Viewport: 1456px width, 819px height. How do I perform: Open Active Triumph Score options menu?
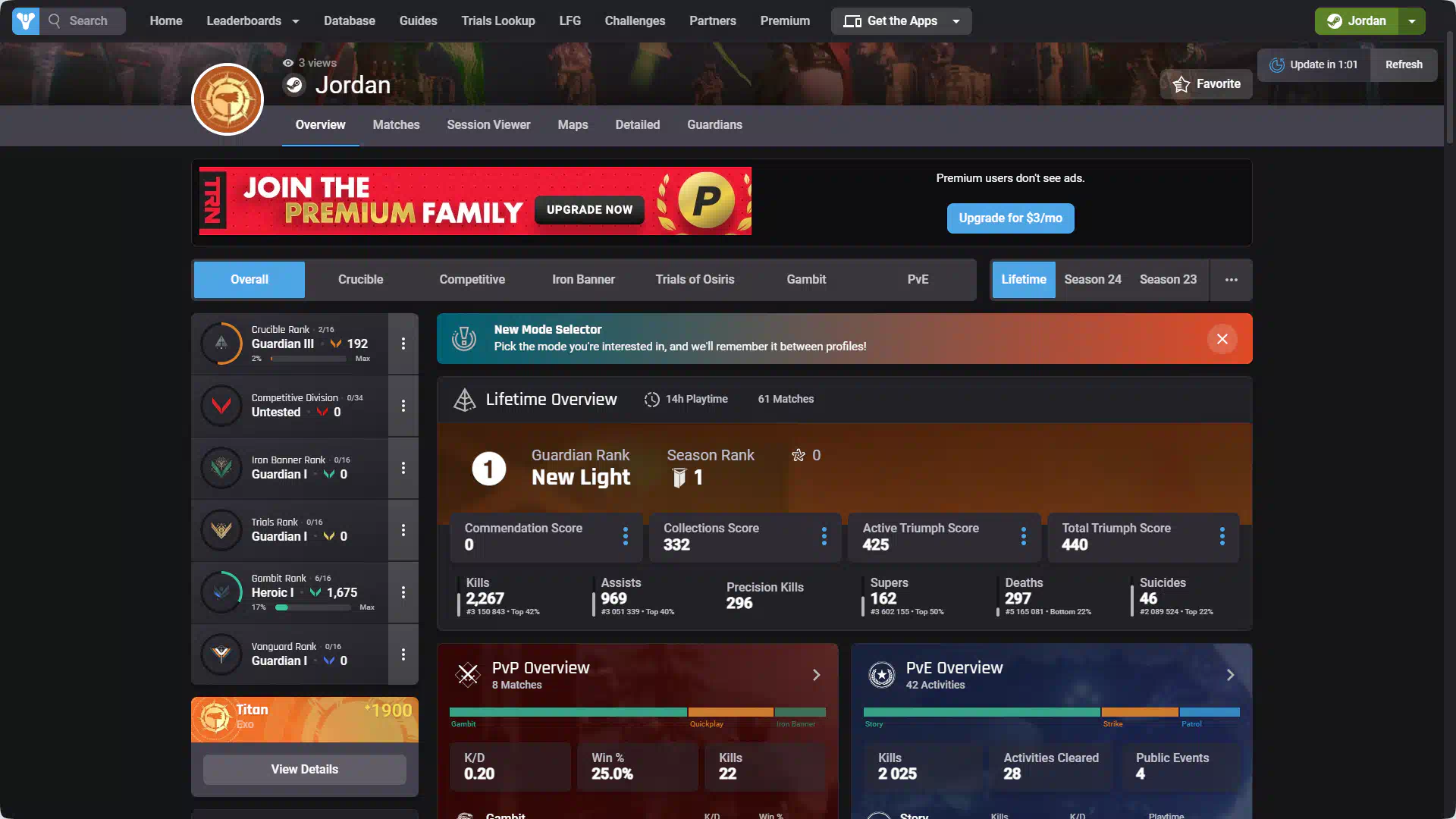1024,536
